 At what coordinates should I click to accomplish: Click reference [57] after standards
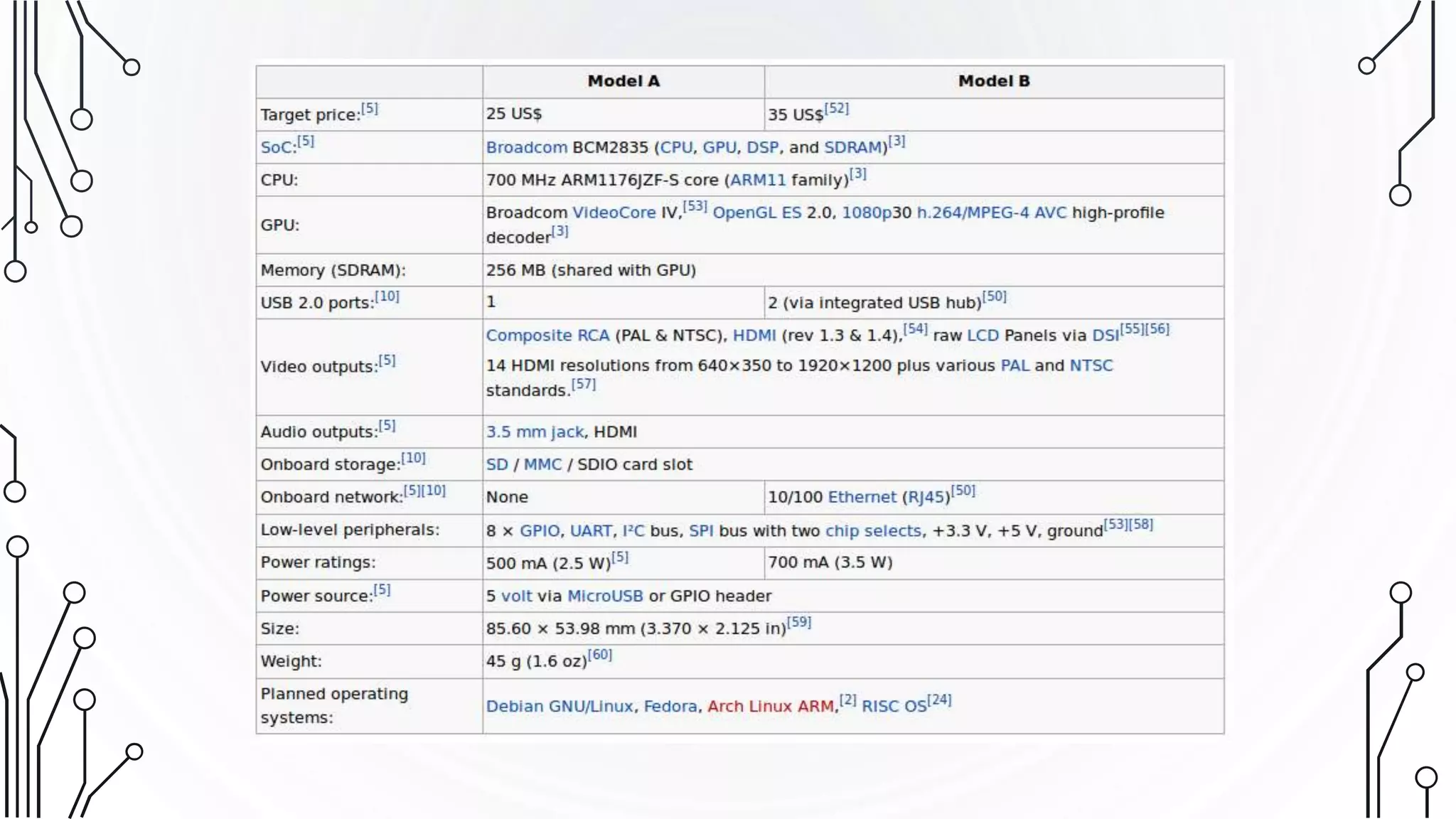click(584, 384)
